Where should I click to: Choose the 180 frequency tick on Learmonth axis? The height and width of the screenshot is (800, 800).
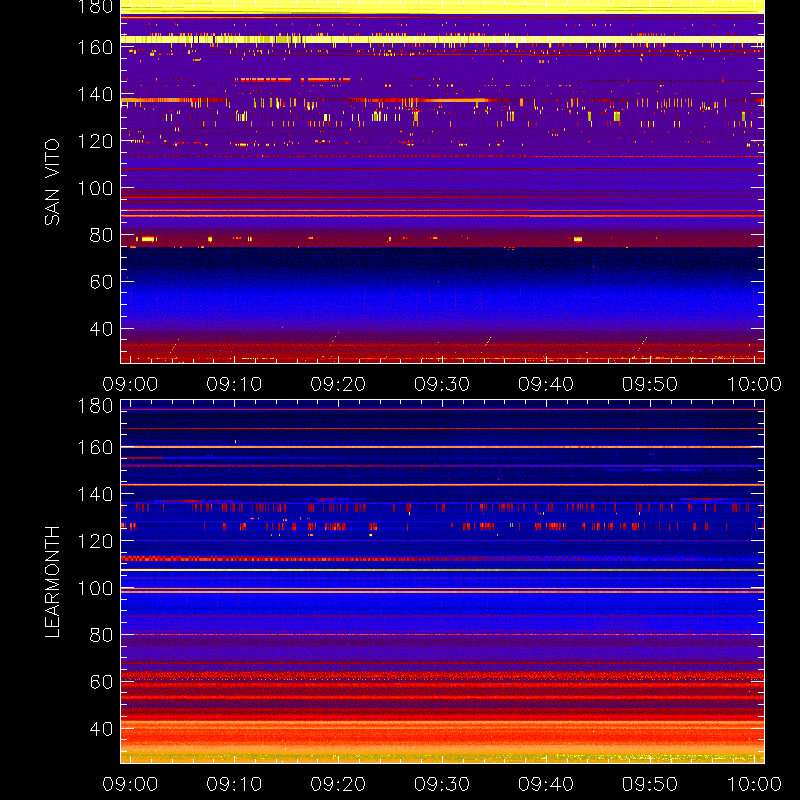pyautogui.click(x=95, y=406)
